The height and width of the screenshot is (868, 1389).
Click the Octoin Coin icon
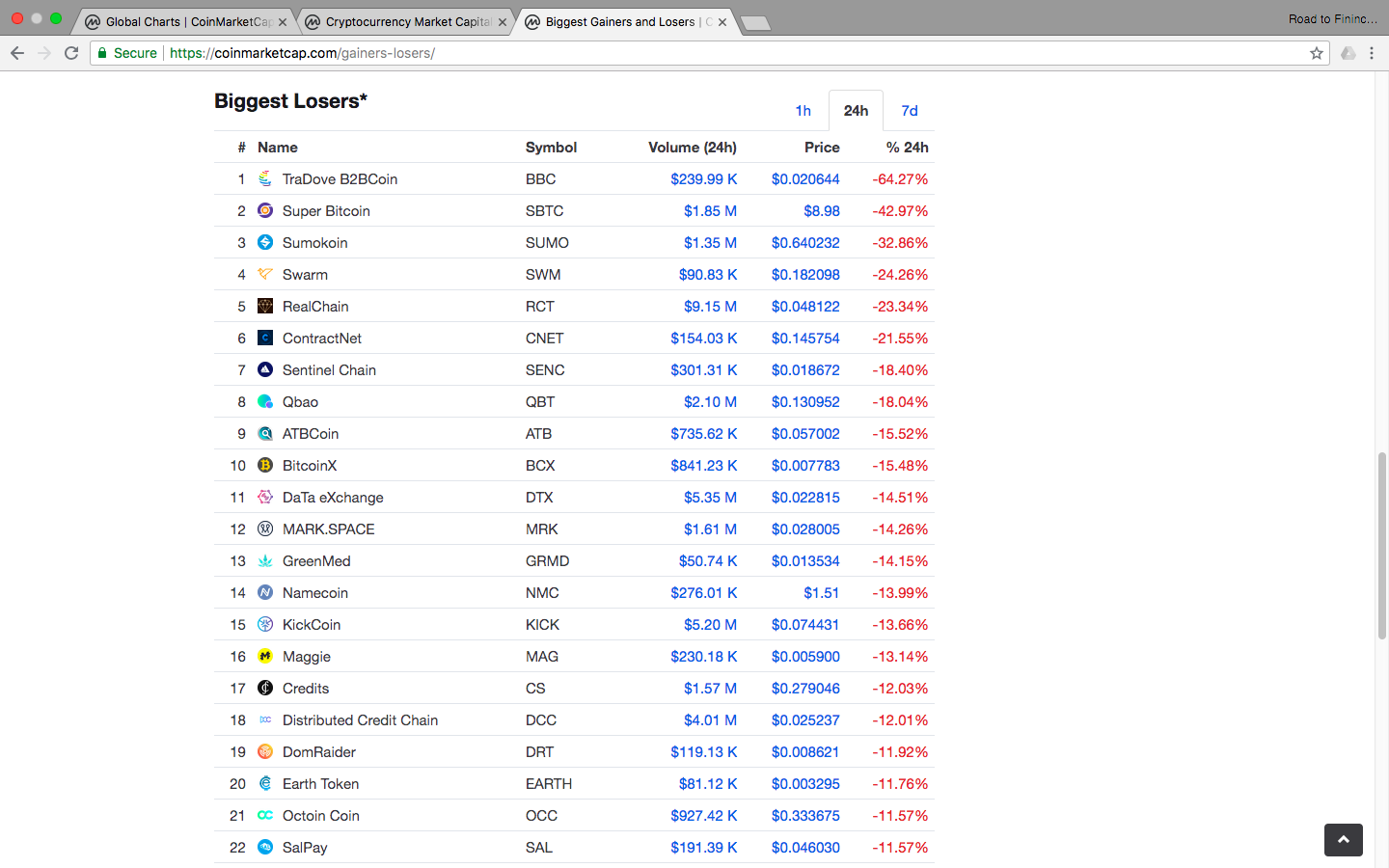265,815
